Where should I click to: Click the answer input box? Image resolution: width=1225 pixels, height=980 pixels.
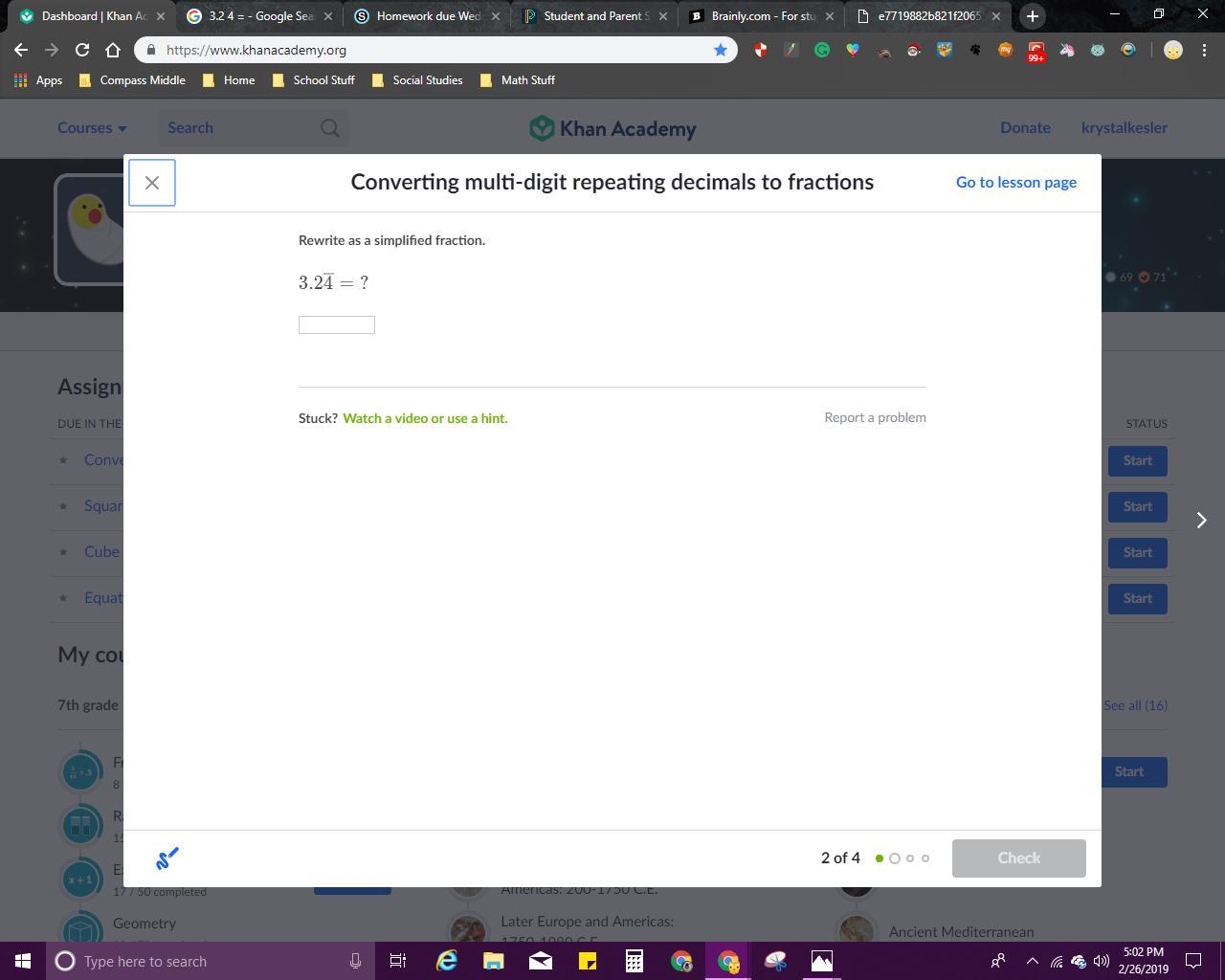point(337,324)
